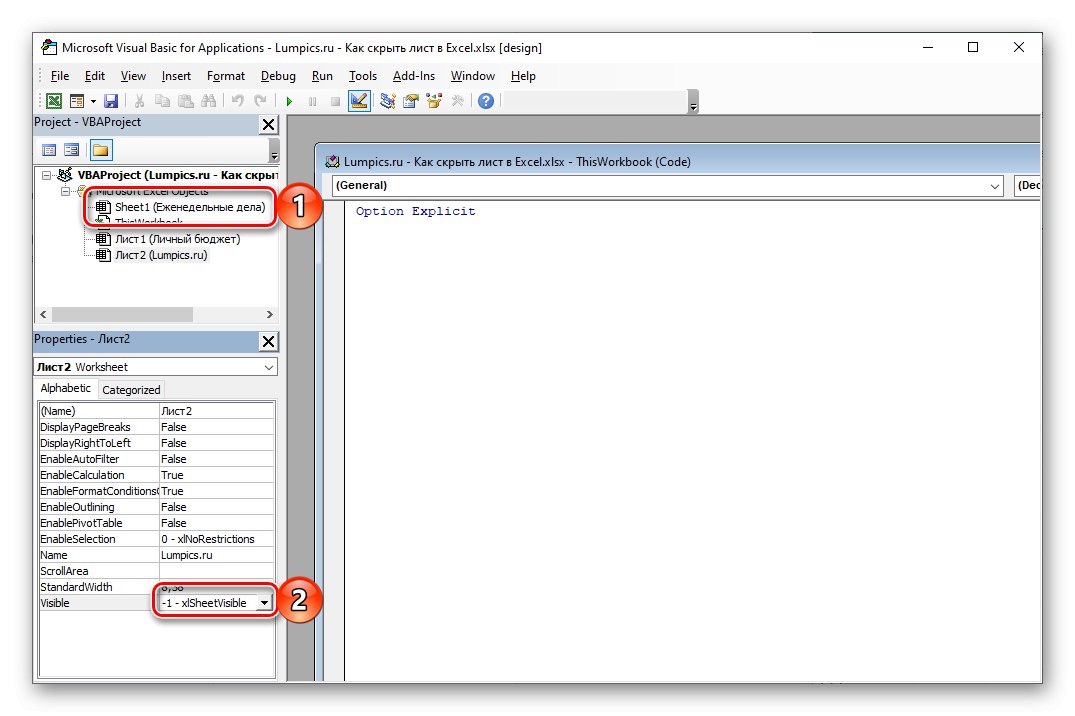Click the Name property value Lumpics.ru
This screenshot has width=1075, height=716.
click(217, 555)
